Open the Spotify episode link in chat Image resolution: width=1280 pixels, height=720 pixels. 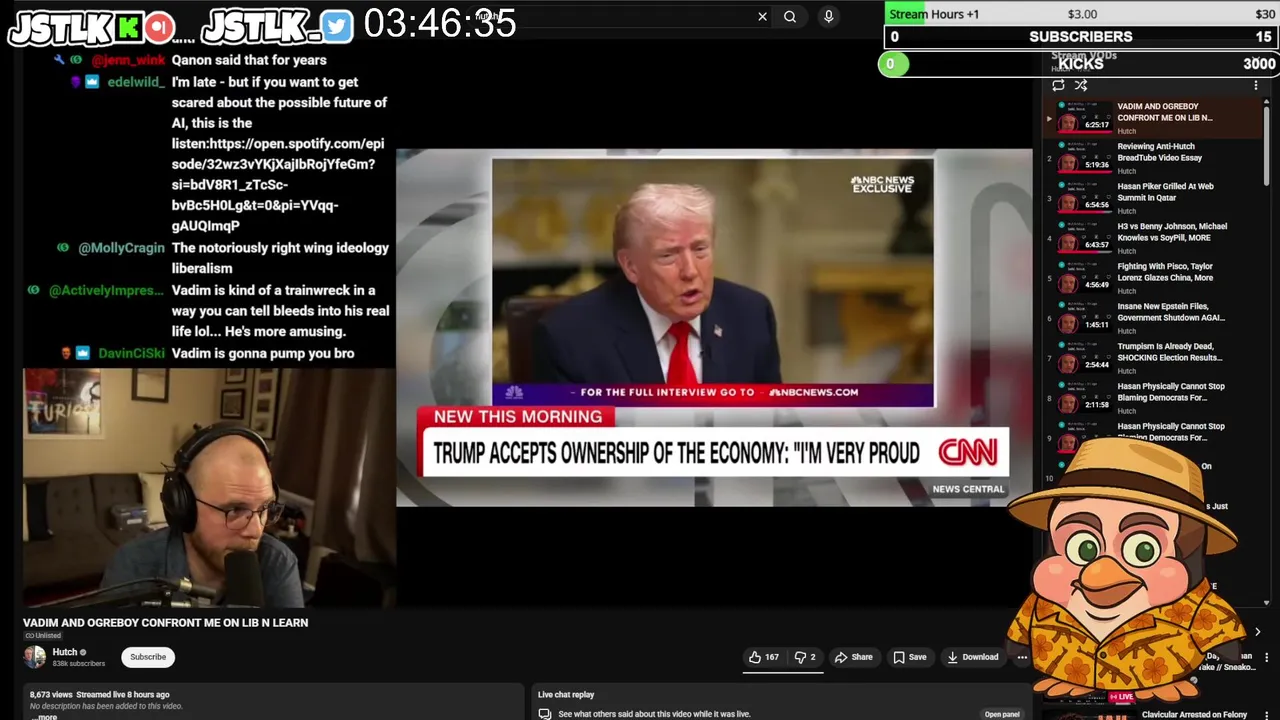278,185
